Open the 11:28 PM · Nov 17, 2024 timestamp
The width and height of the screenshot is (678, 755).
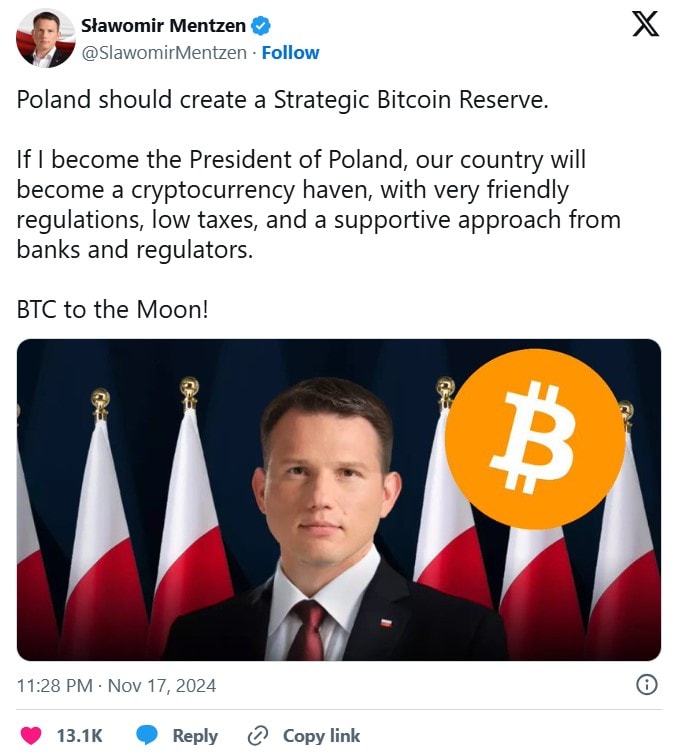click(116, 686)
